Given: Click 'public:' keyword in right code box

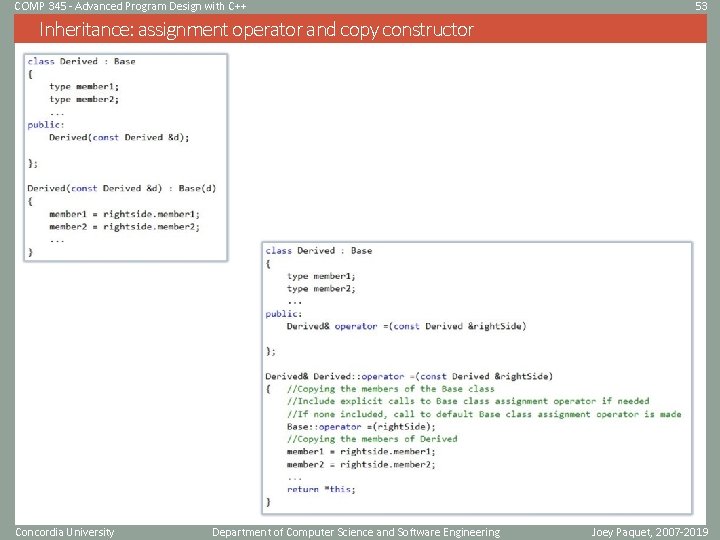Looking at the screenshot, I should tap(284, 314).
